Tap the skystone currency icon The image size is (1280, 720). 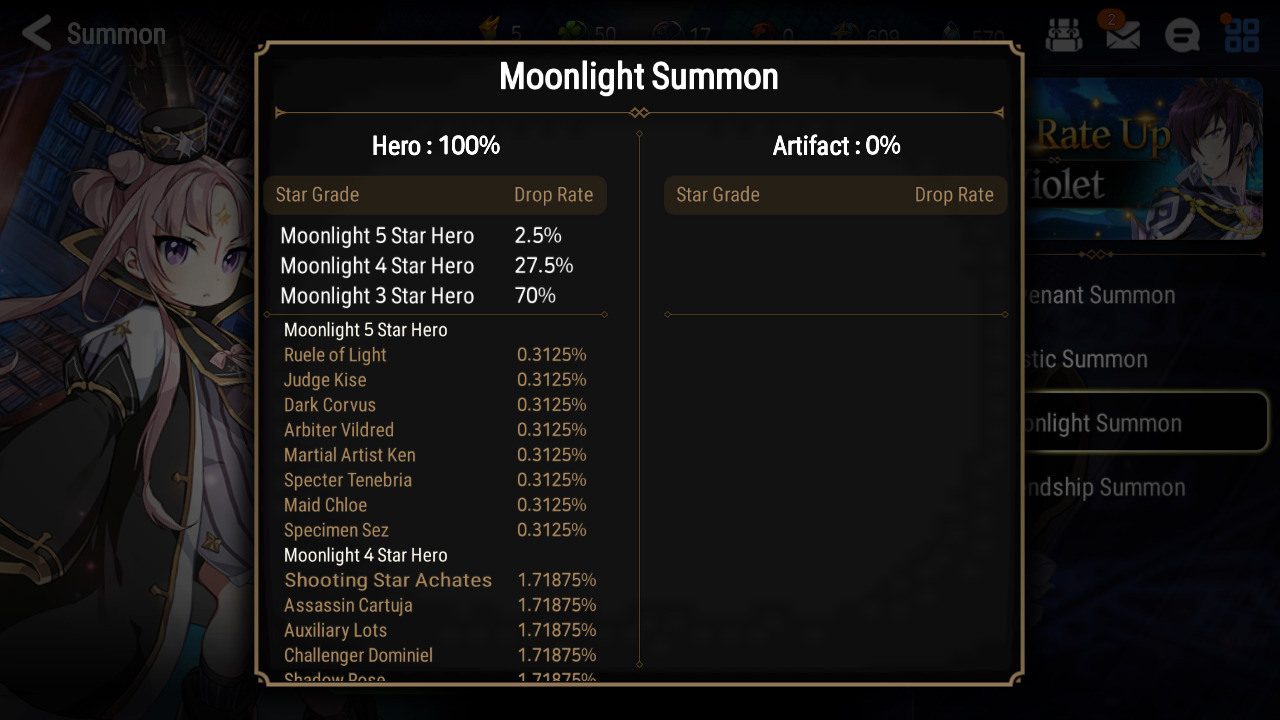(x=954, y=33)
